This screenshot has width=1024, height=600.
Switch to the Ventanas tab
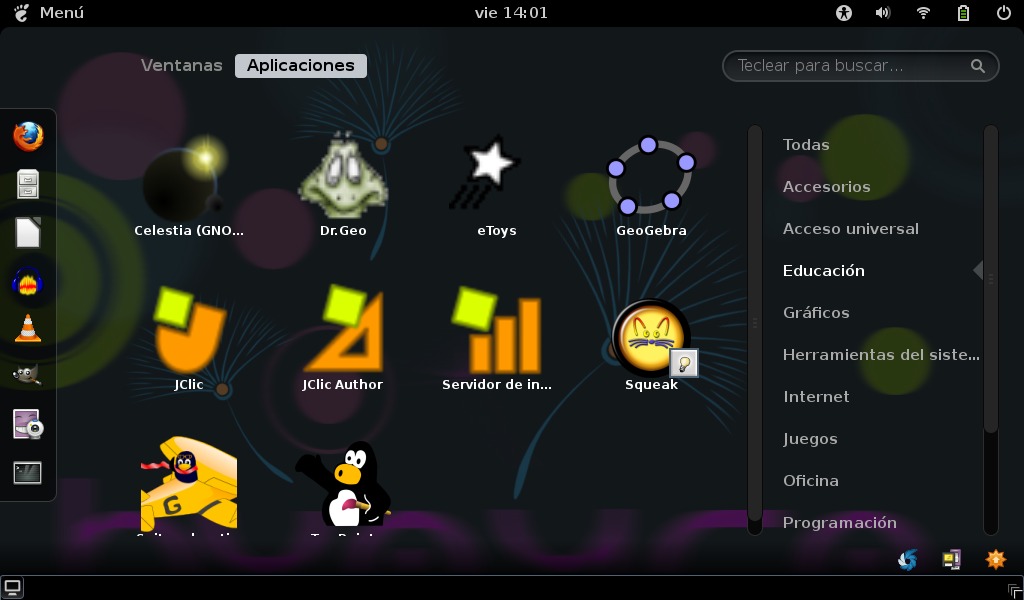pos(181,65)
